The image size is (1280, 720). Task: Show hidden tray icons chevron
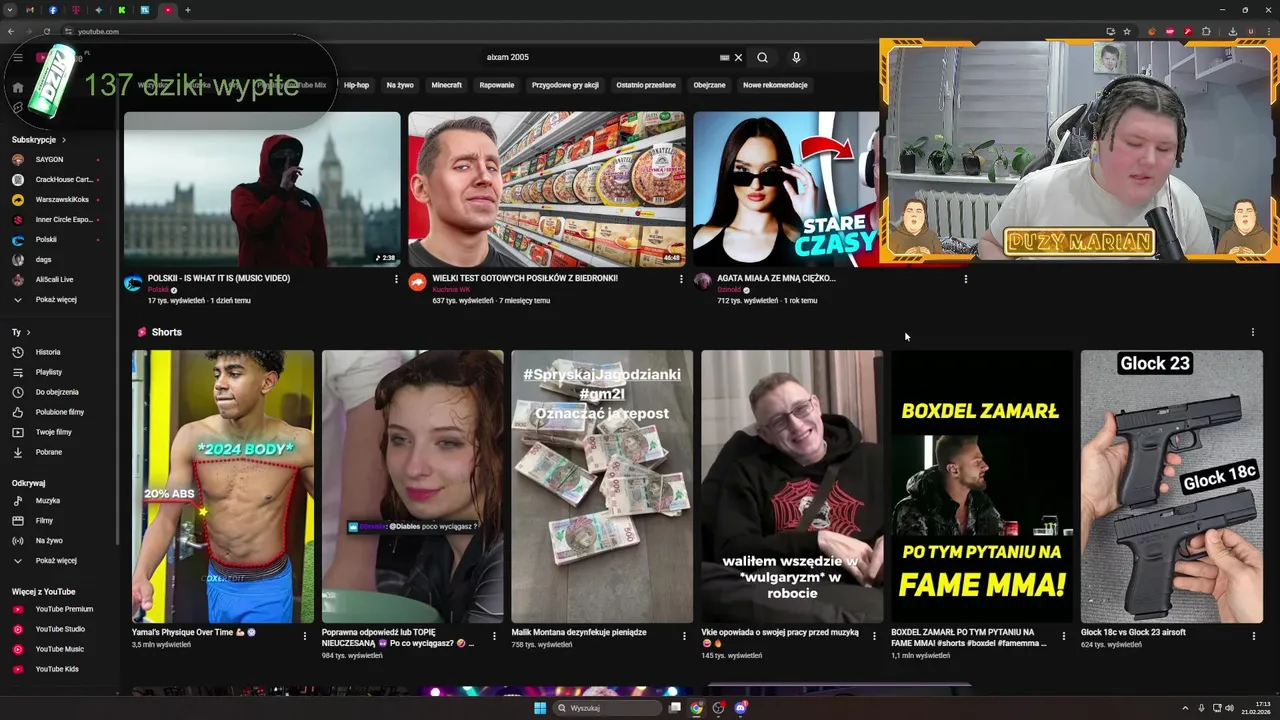[x=1186, y=708]
